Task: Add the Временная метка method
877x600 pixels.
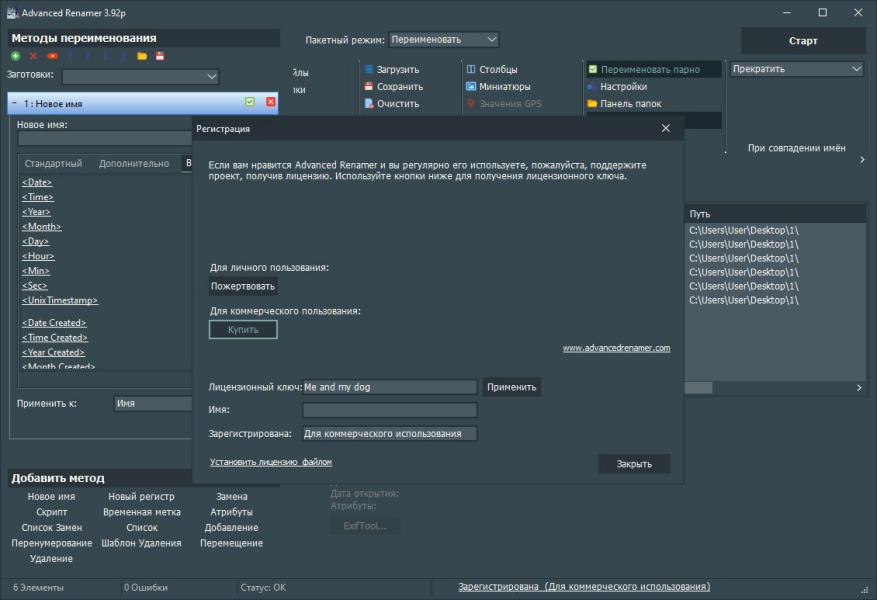Action: 142,512
